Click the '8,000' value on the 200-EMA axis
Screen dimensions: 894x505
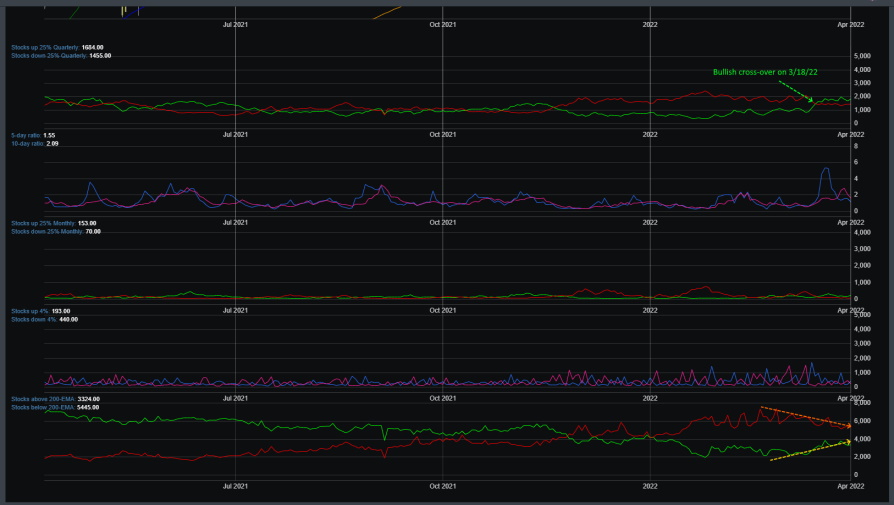click(x=862, y=402)
